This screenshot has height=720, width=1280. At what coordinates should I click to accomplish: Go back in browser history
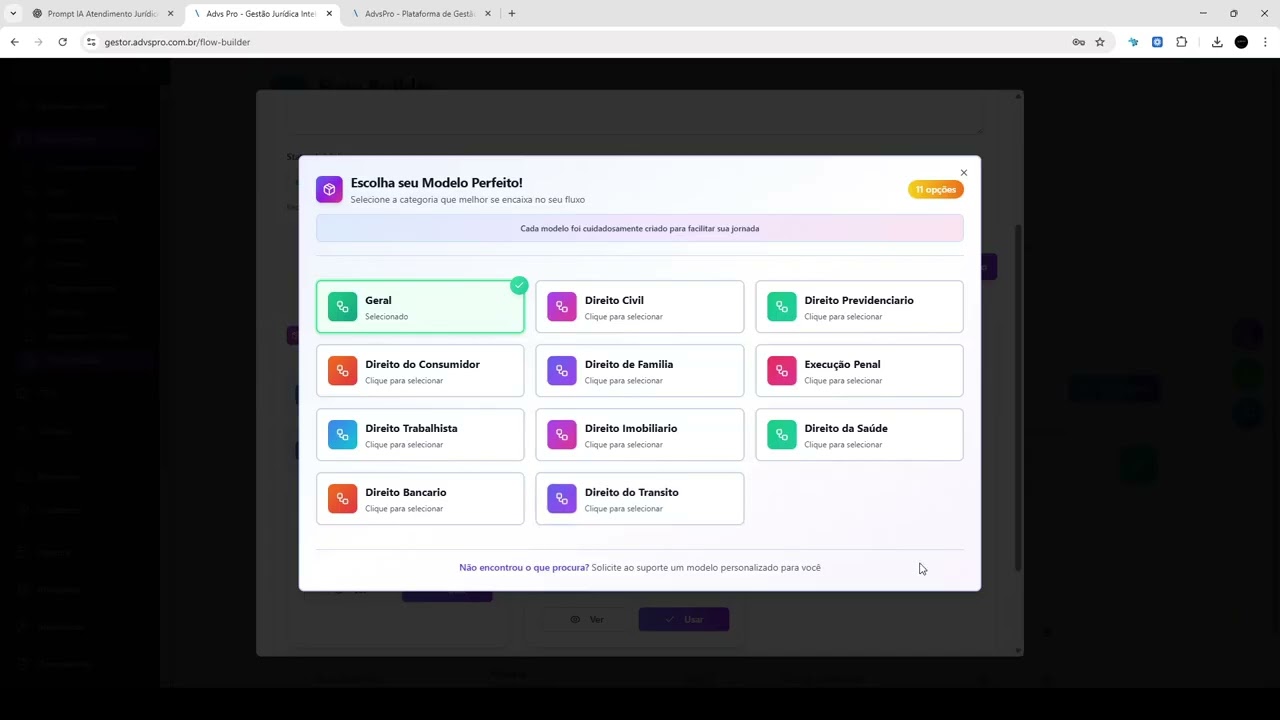(14, 42)
